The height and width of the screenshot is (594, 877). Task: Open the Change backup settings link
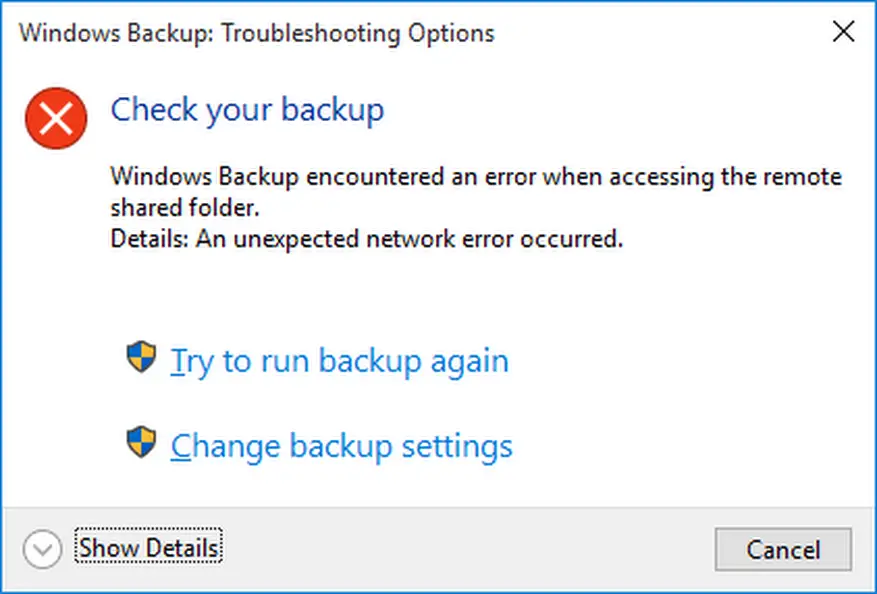pyautogui.click(x=342, y=446)
